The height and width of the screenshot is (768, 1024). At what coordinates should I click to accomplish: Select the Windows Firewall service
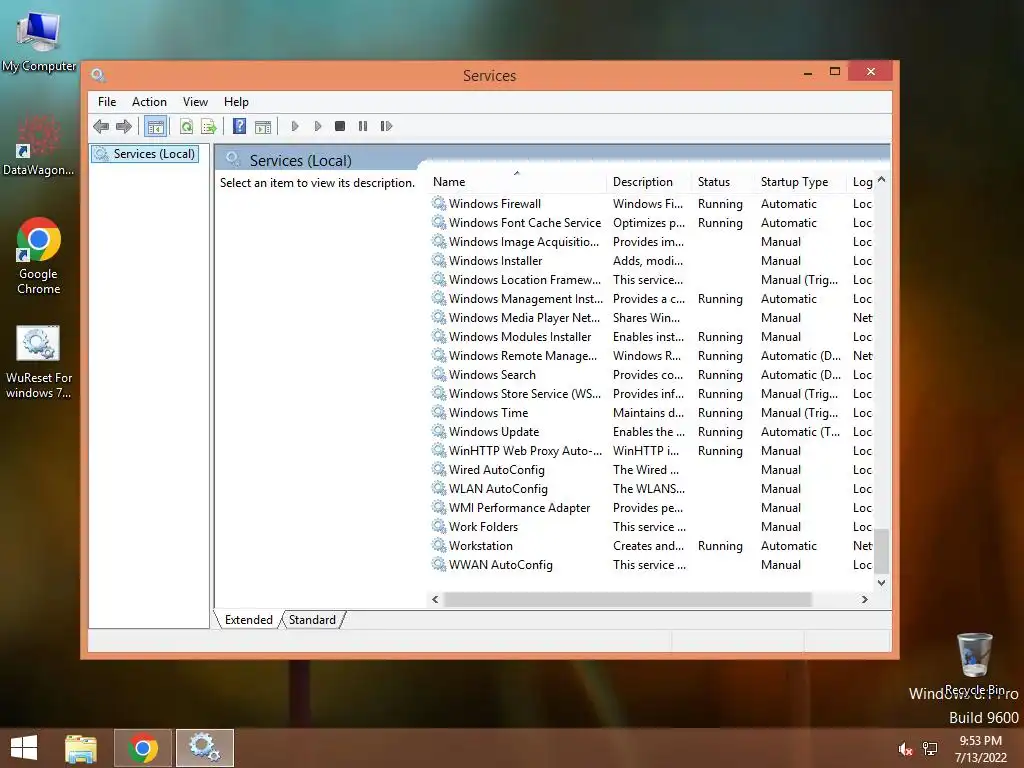pyautogui.click(x=651, y=204)
